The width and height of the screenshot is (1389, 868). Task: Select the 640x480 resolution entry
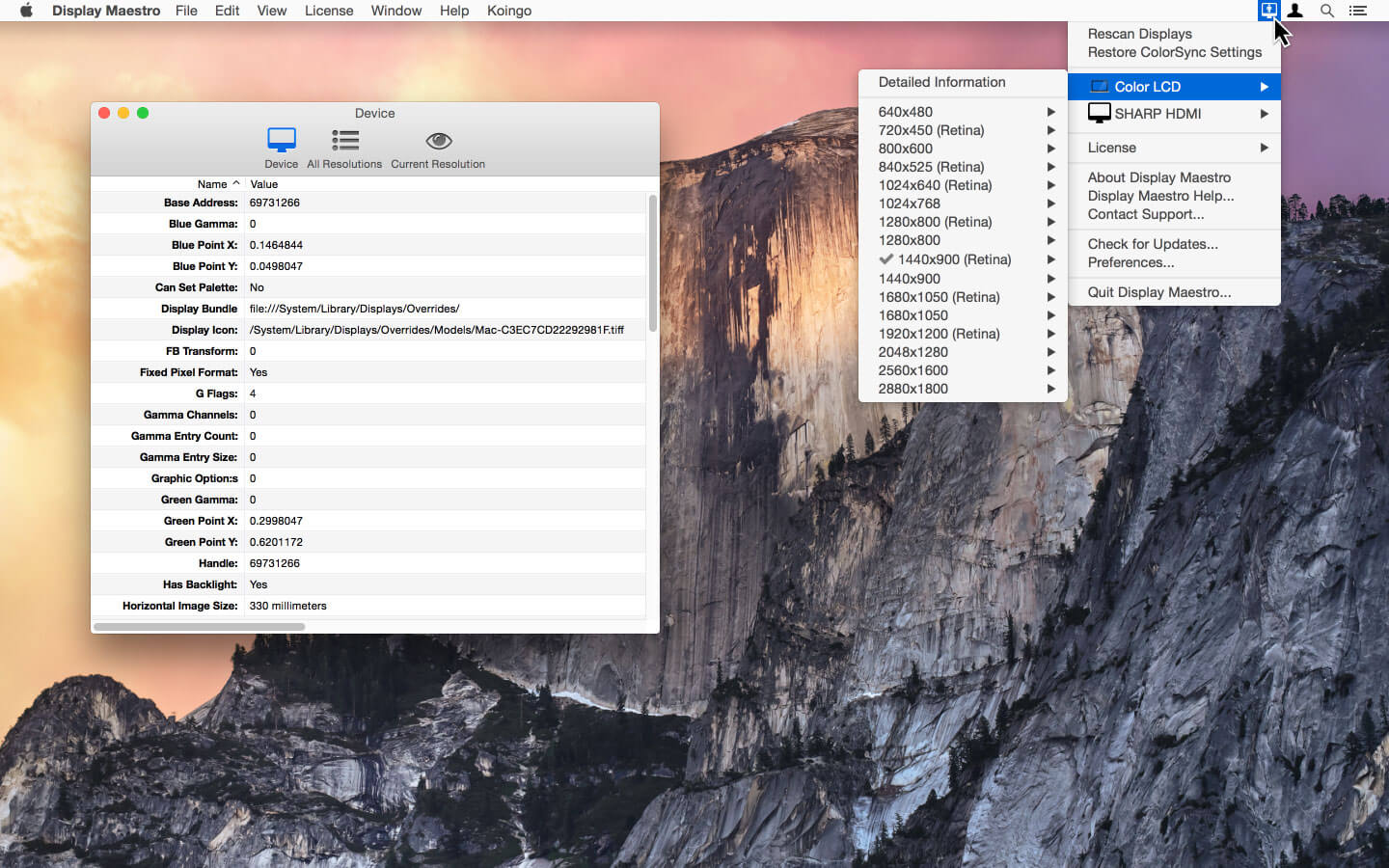[906, 112]
